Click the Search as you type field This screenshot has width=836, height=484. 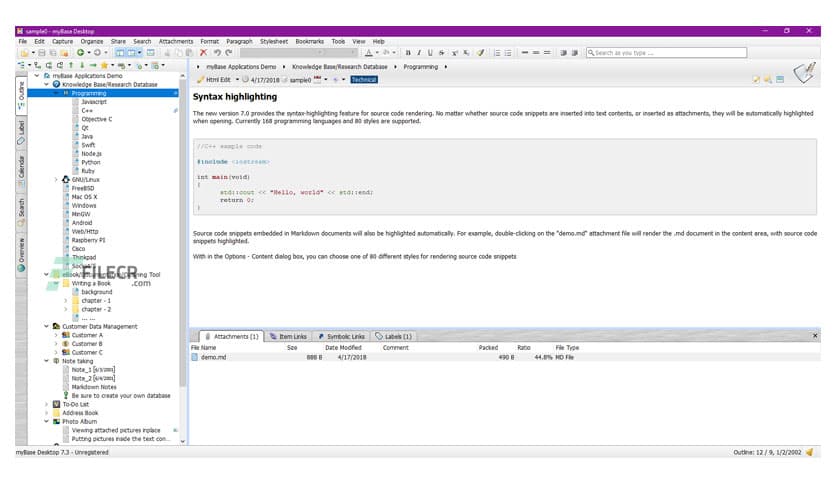[666, 53]
